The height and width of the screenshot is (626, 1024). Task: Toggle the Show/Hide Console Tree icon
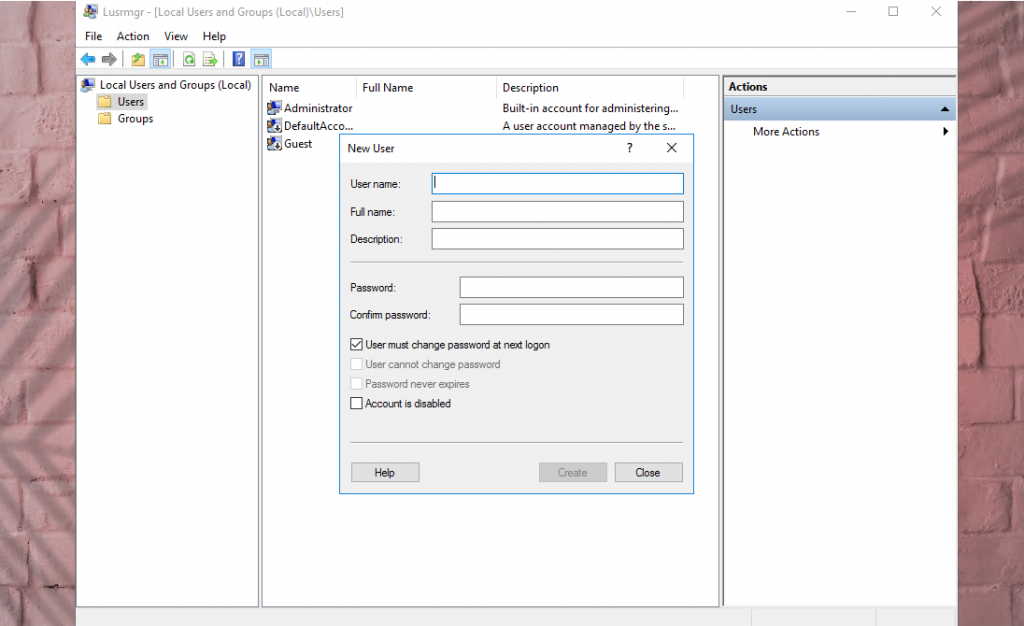(160, 59)
